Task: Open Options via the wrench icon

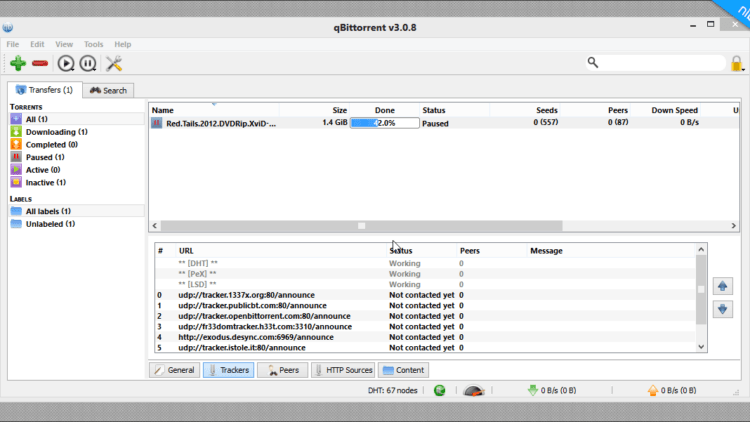Action: pyautogui.click(x=113, y=64)
